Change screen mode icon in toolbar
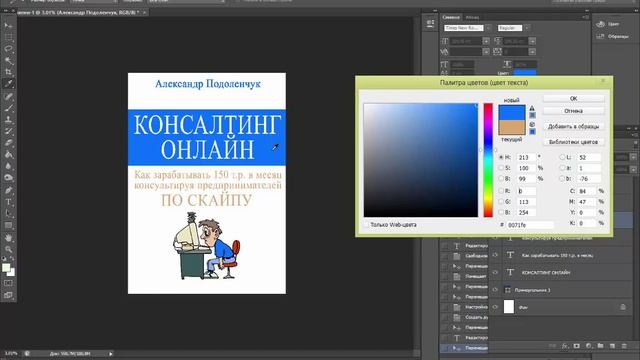This screenshot has width=640, height=360. pyautogui.click(x=8, y=295)
